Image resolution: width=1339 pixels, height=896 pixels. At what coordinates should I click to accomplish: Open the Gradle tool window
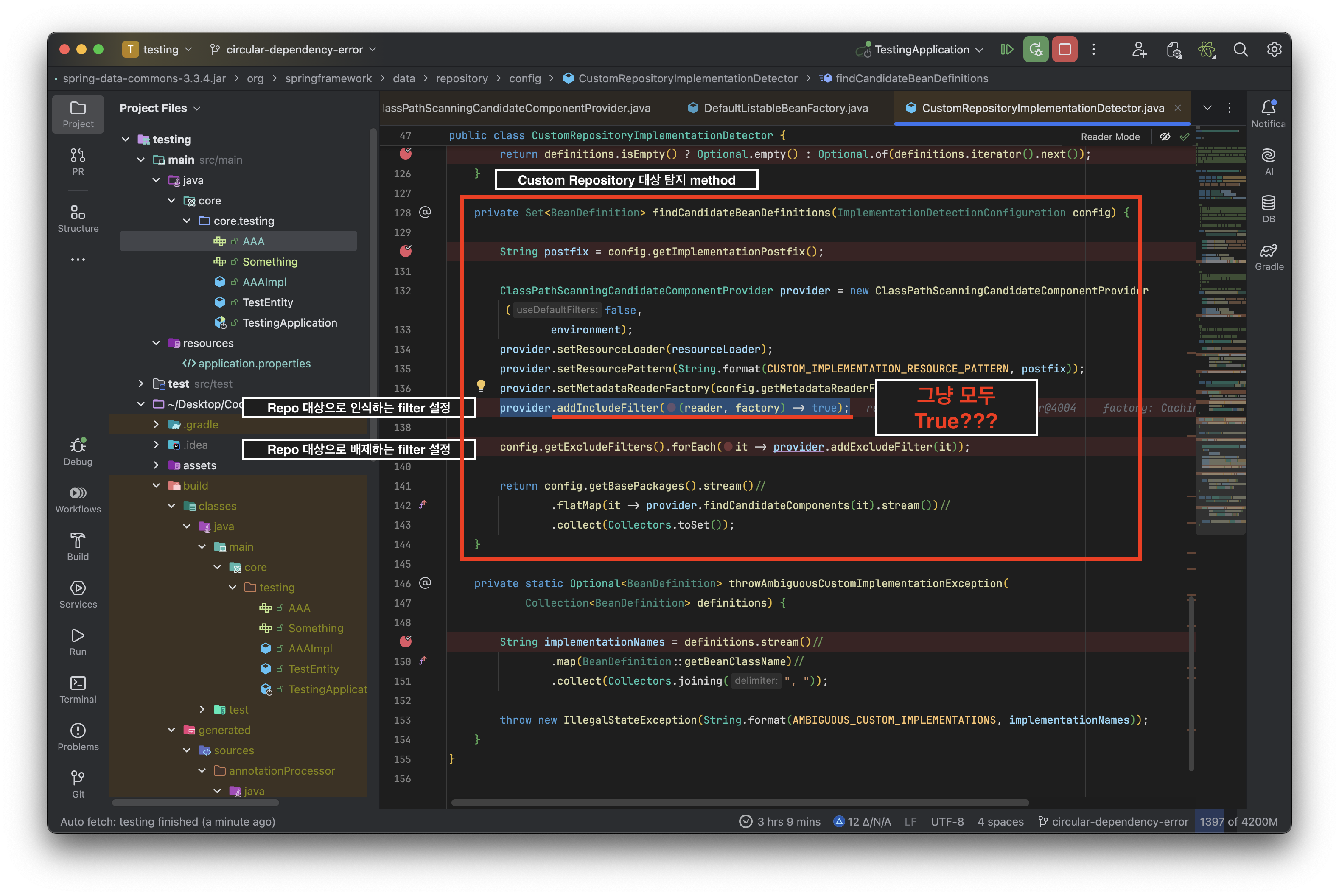click(x=1269, y=257)
